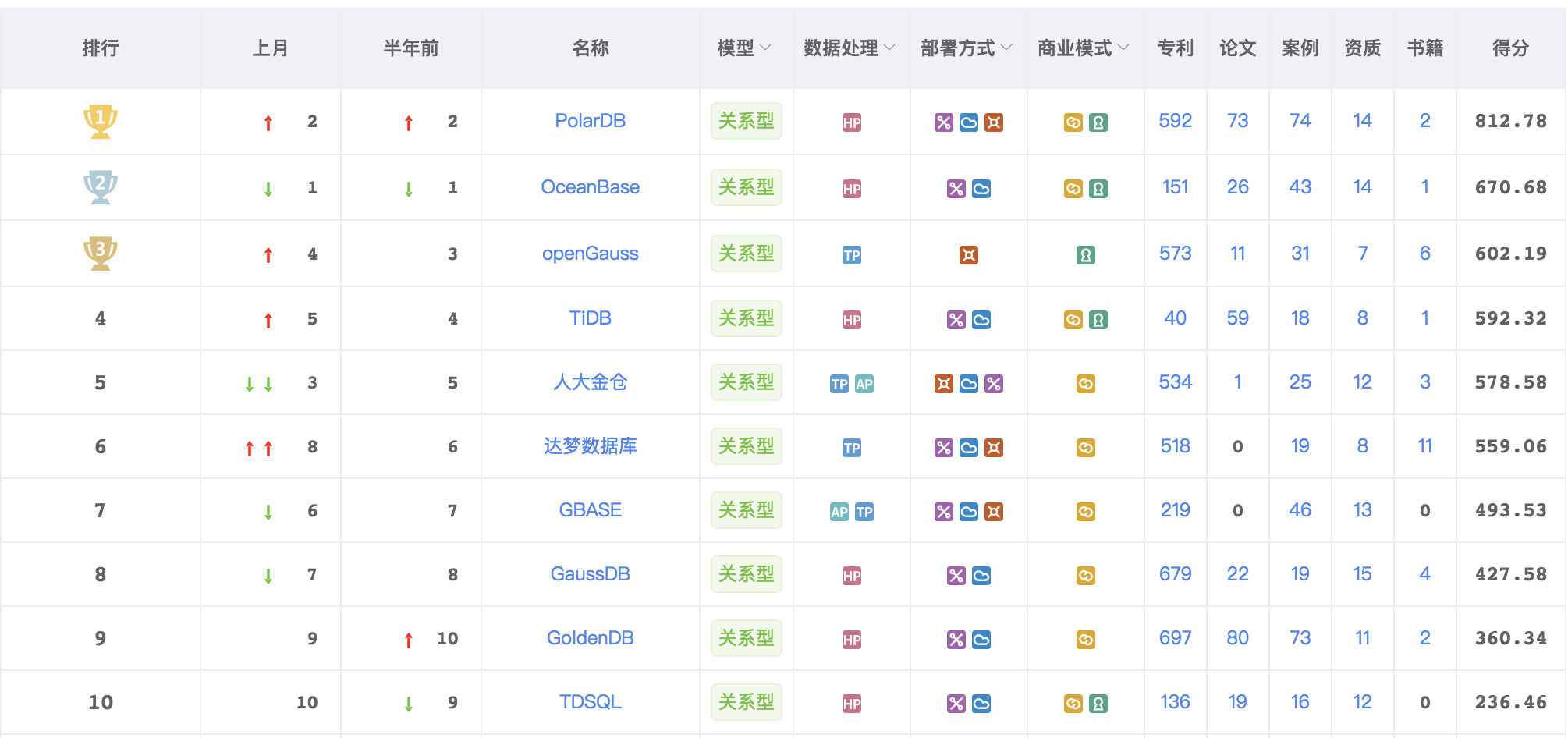1568x738 pixels.
Task: Click the silver second-place trophy icon
Action: point(100,187)
